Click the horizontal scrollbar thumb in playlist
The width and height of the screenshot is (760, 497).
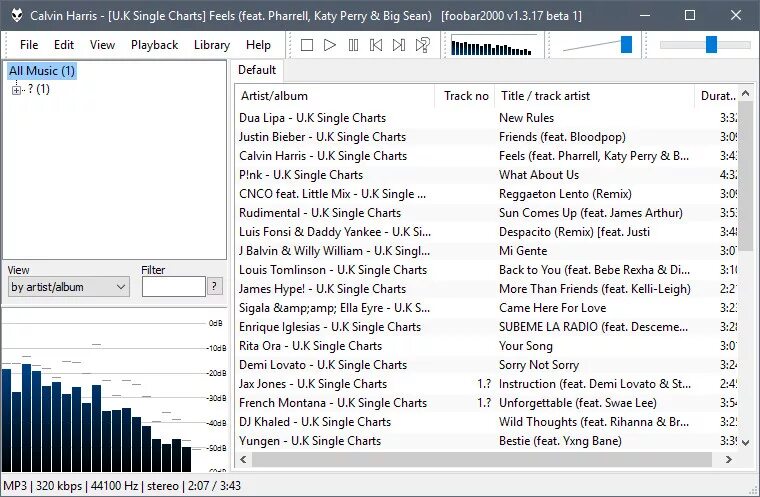pos(482,459)
